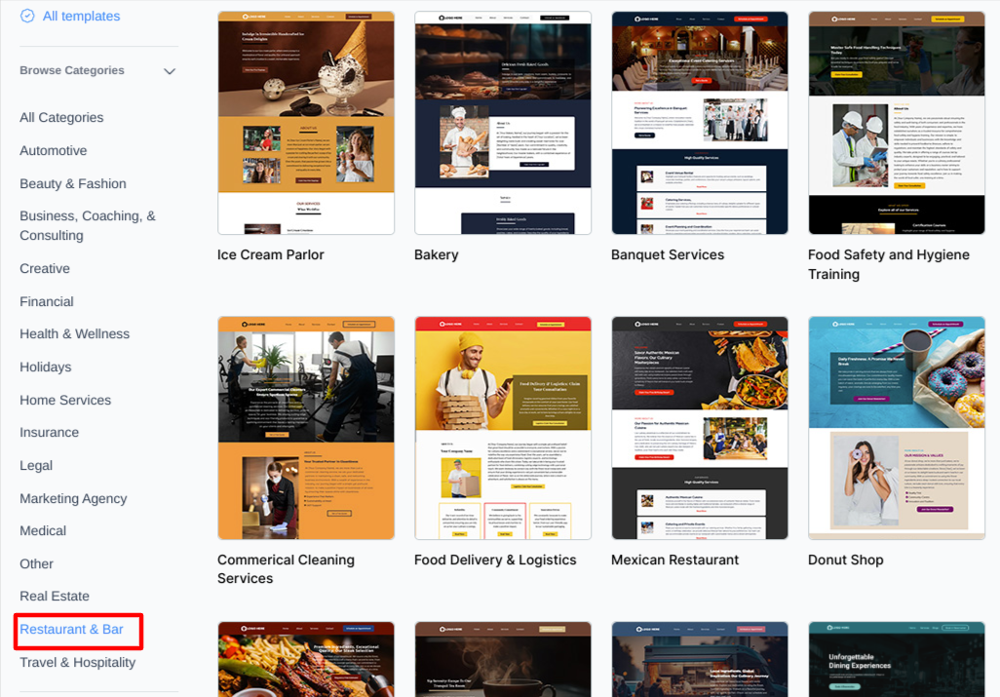The height and width of the screenshot is (697, 1000).
Task: Preview the Food Delivery & Logistics template
Action: (x=503, y=428)
